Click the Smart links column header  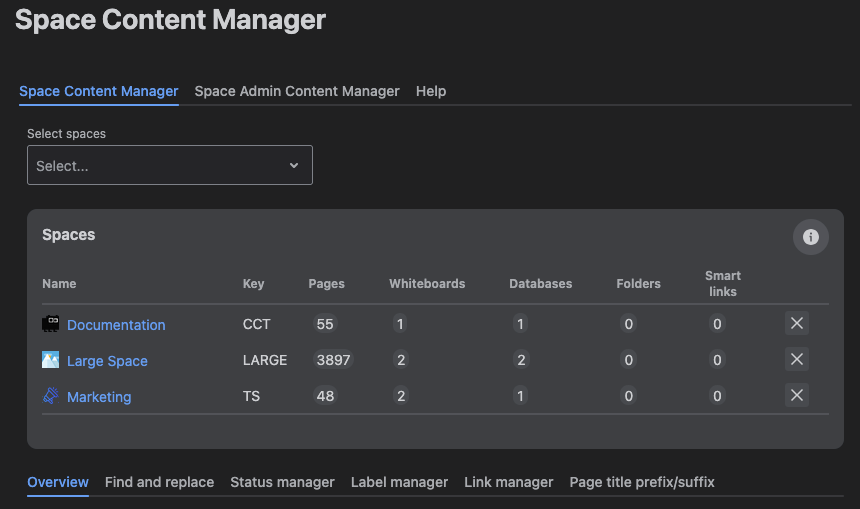pyautogui.click(x=722, y=284)
